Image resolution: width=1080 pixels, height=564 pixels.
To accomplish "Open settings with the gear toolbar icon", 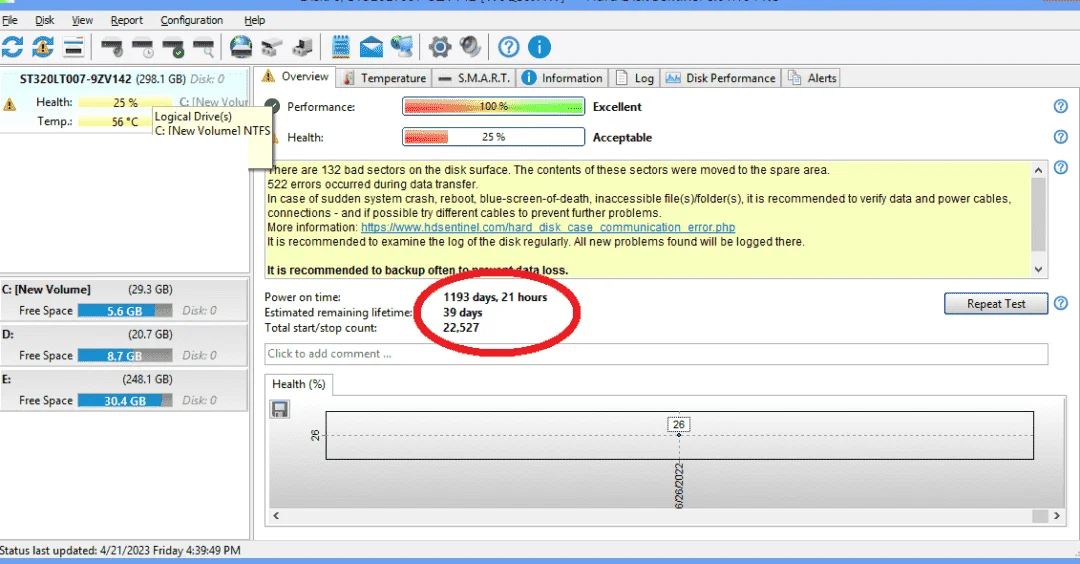I will (439, 47).
